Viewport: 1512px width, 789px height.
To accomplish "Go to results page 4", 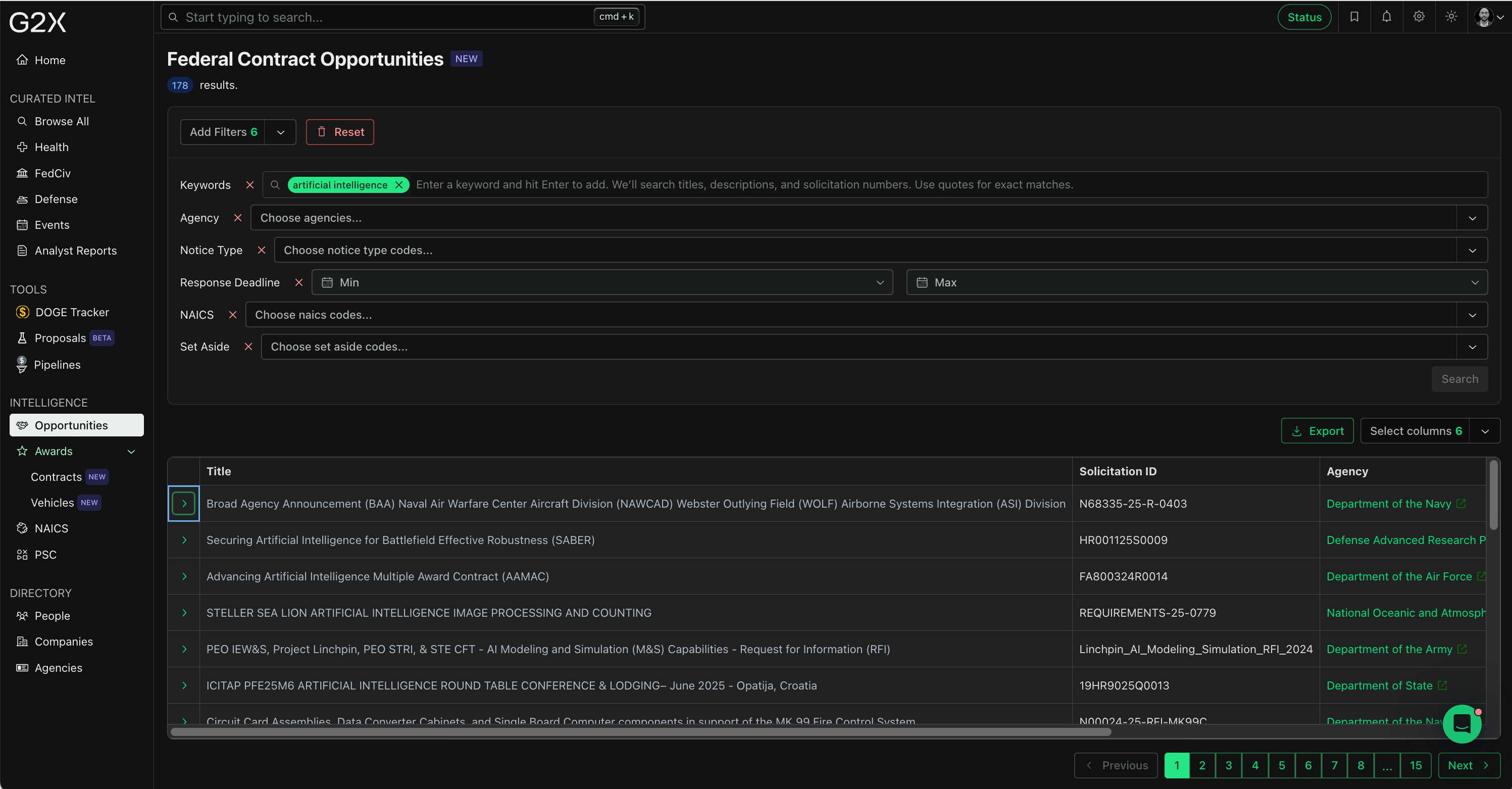I will pos(1255,766).
